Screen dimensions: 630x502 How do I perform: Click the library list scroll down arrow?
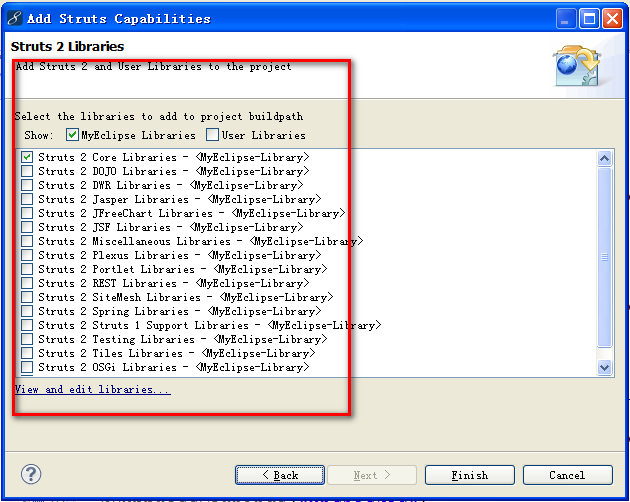click(x=604, y=367)
